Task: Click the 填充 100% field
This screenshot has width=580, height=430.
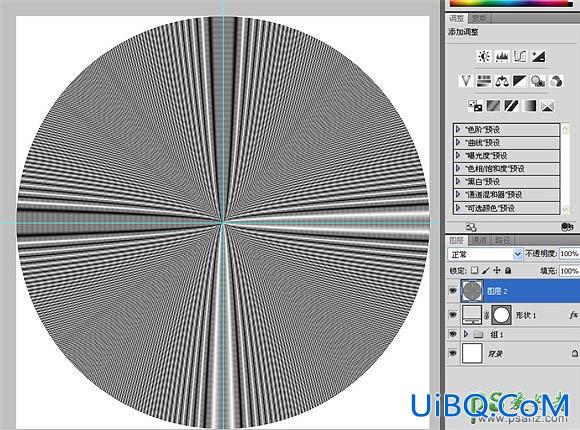Action: coord(569,271)
